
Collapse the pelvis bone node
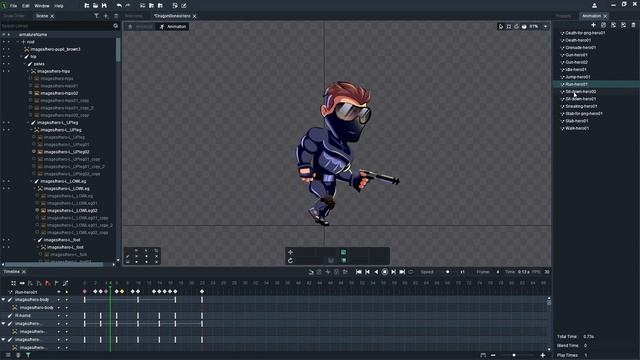coord(25,64)
